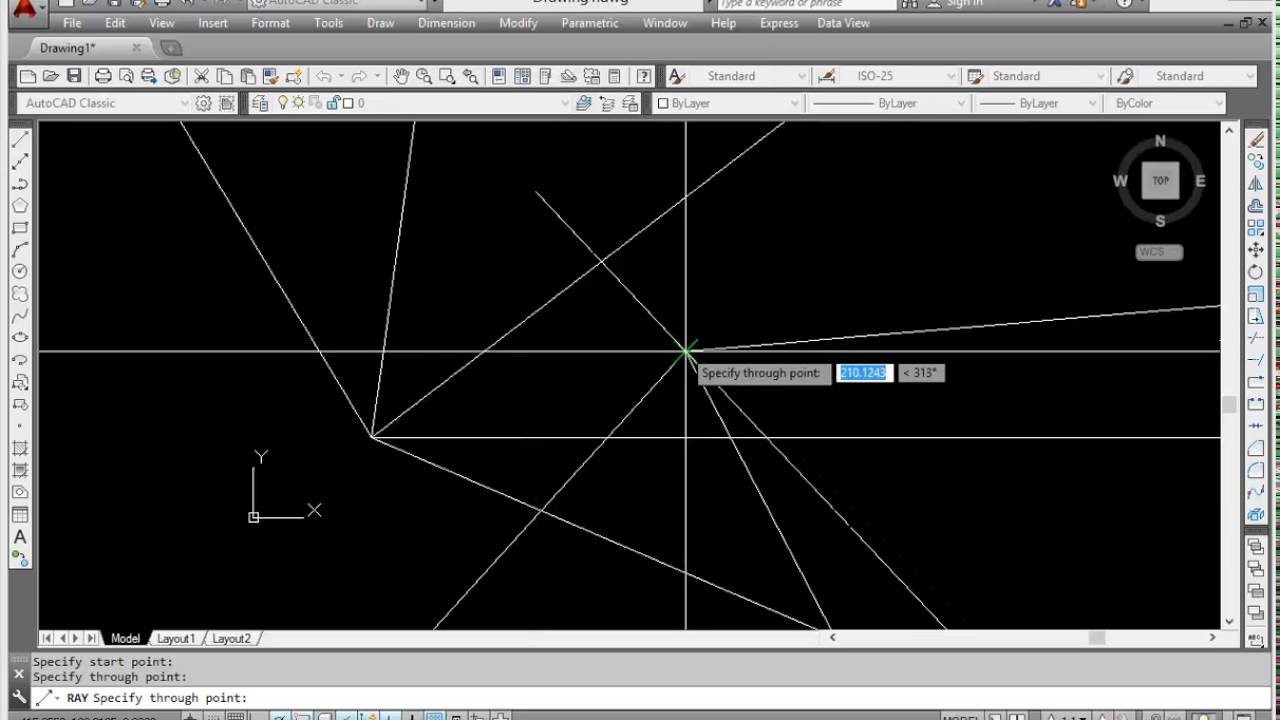The height and width of the screenshot is (720, 1280).
Task: Click the Mirror tool in Modify toolbar
Action: coord(1256,184)
